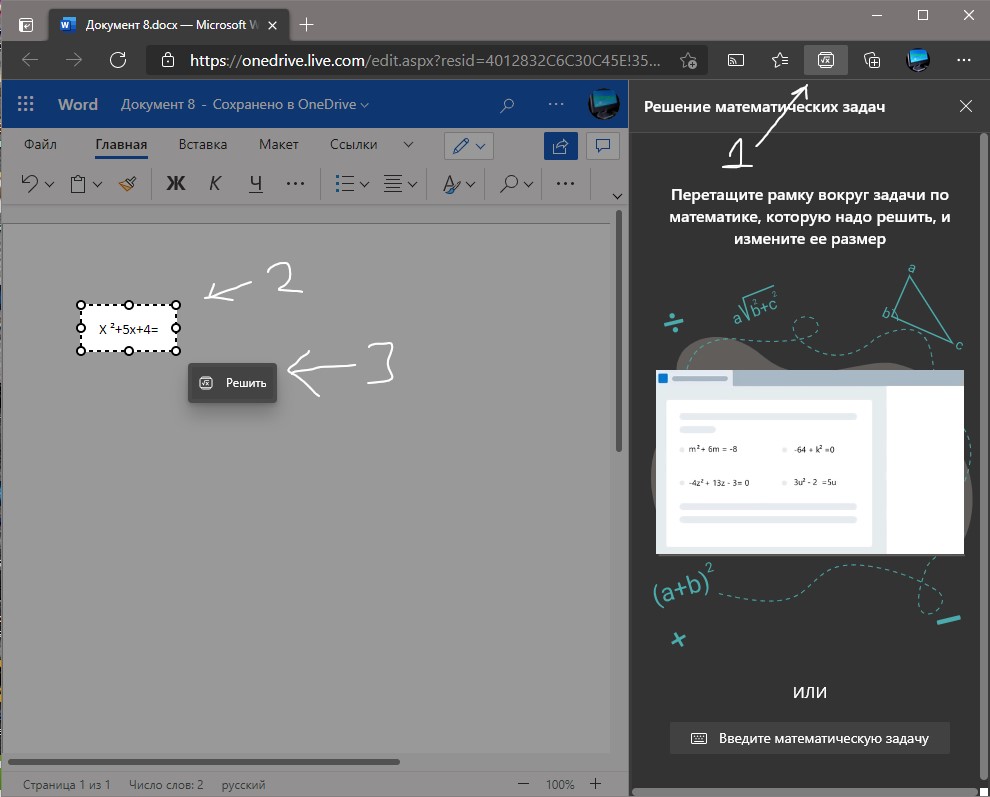Open the Comments pane icon

coord(603,146)
